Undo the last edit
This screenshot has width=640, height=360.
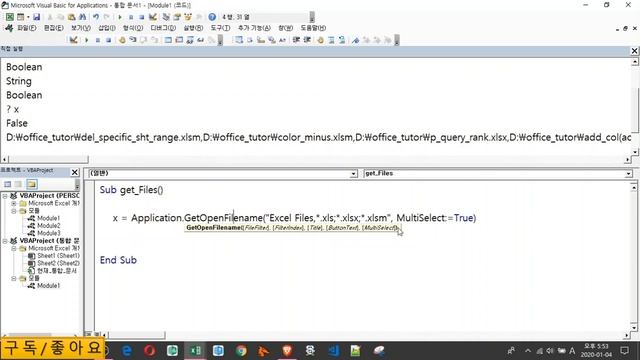[x=96, y=17]
